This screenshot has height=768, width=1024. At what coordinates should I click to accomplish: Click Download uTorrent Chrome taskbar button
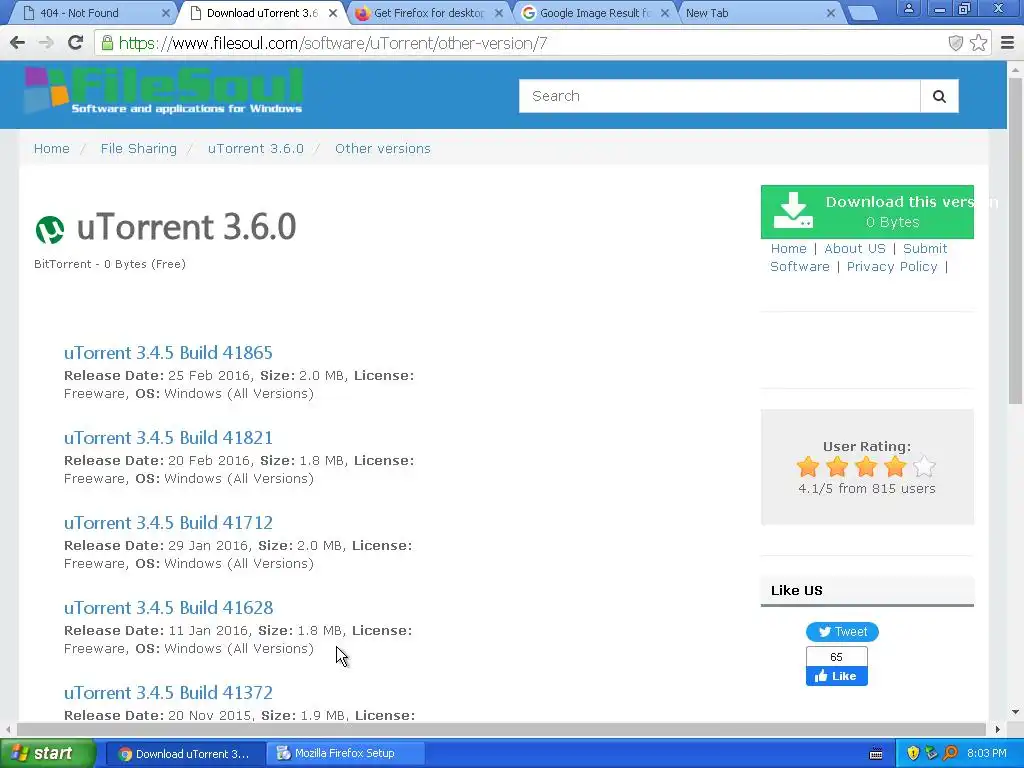(x=184, y=754)
